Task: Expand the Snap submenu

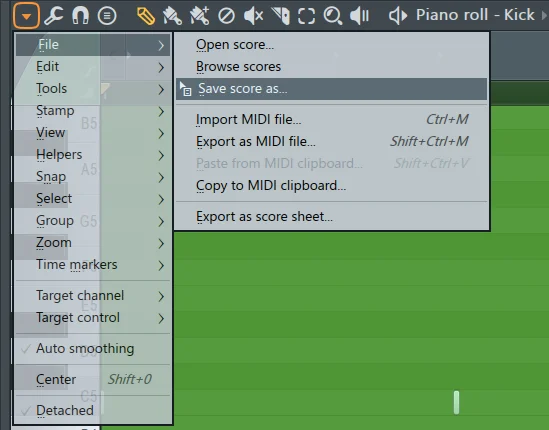Action: pyautogui.click(x=93, y=177)
